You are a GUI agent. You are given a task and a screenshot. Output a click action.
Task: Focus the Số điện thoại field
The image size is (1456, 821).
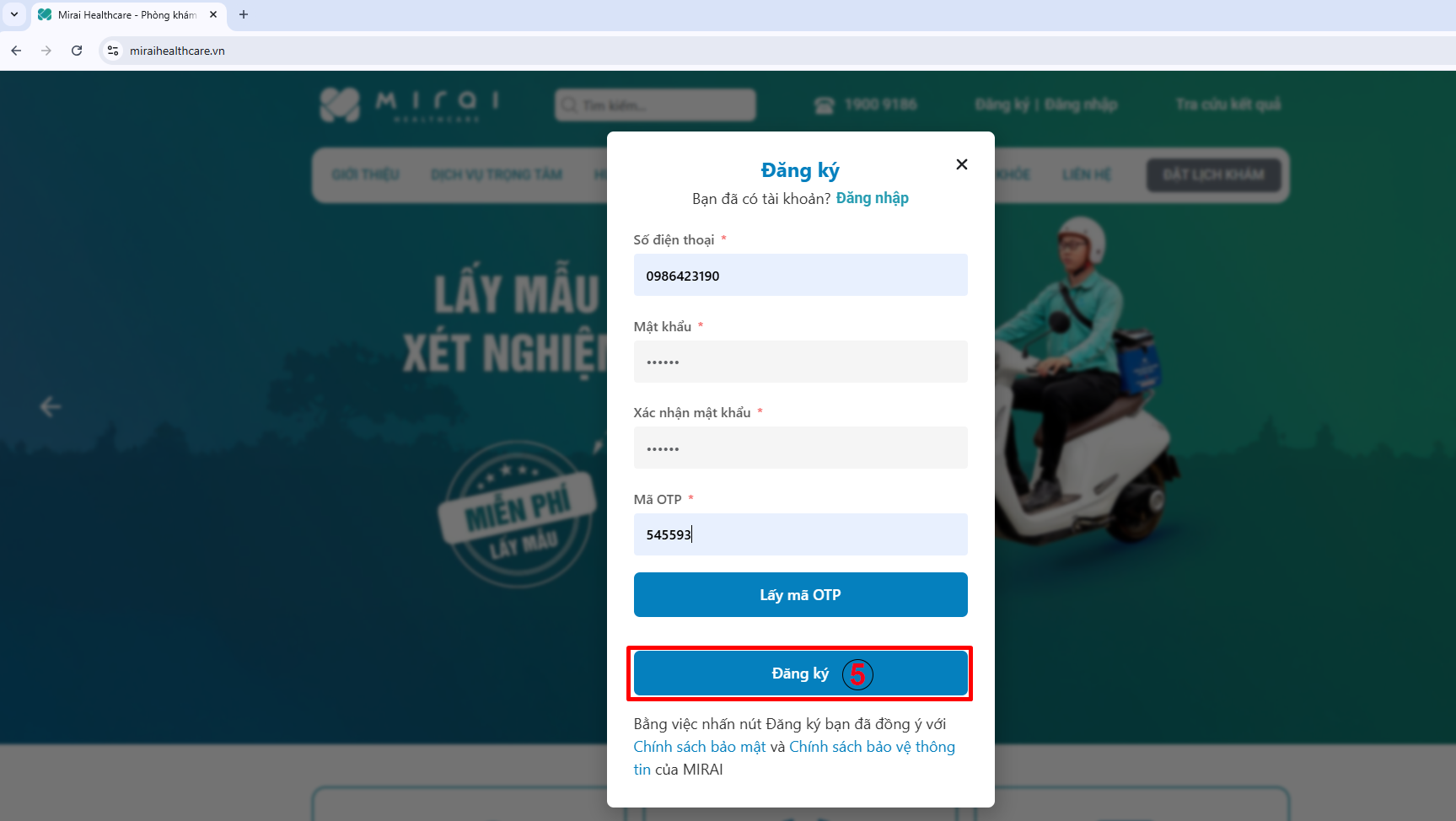point(800,275)
